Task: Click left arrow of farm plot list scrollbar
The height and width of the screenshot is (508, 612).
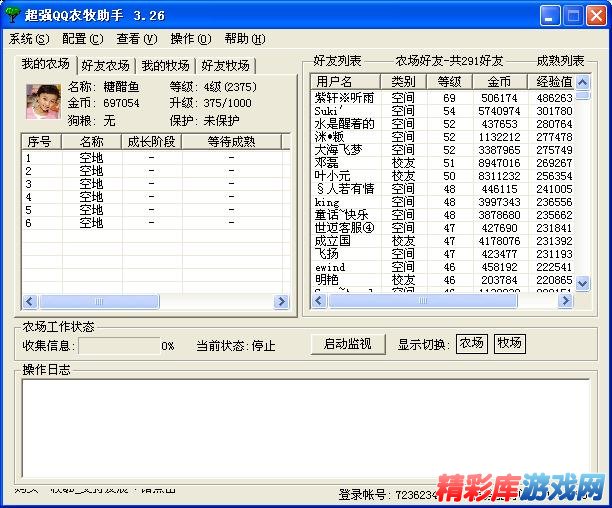Action: click(x=29, y=301)
